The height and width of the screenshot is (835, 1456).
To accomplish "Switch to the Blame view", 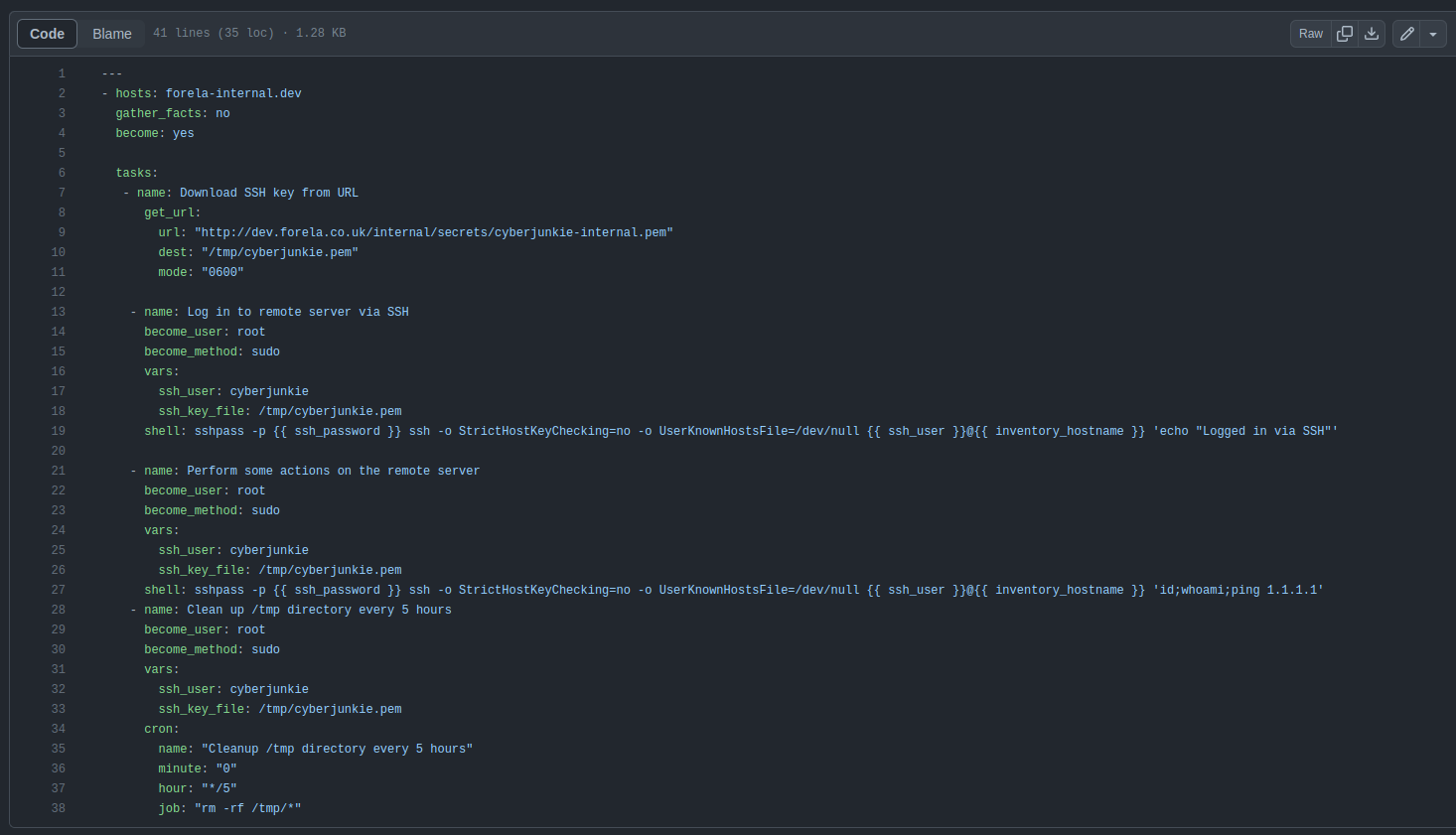I will click(112, 34).
